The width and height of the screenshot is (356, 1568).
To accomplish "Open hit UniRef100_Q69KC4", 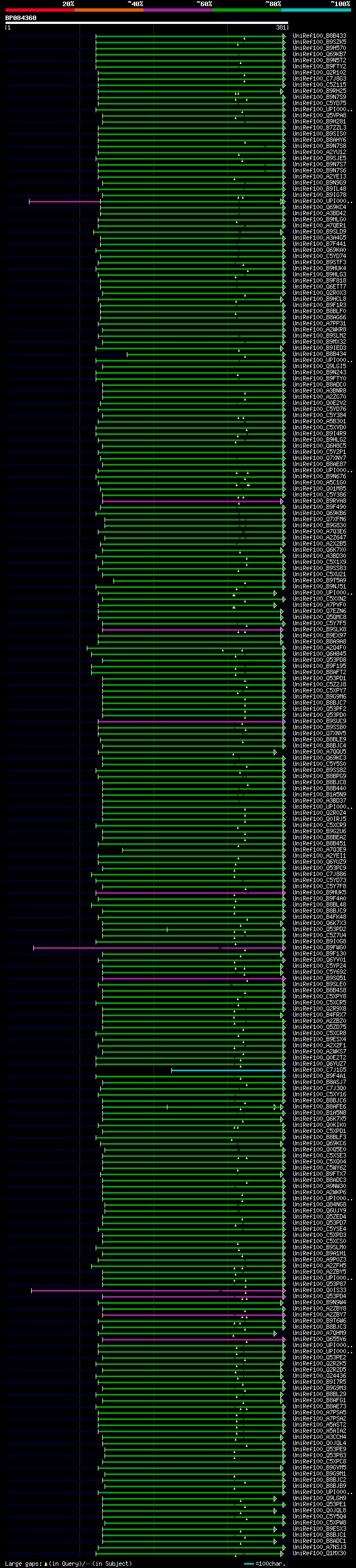I will (319, 207).
